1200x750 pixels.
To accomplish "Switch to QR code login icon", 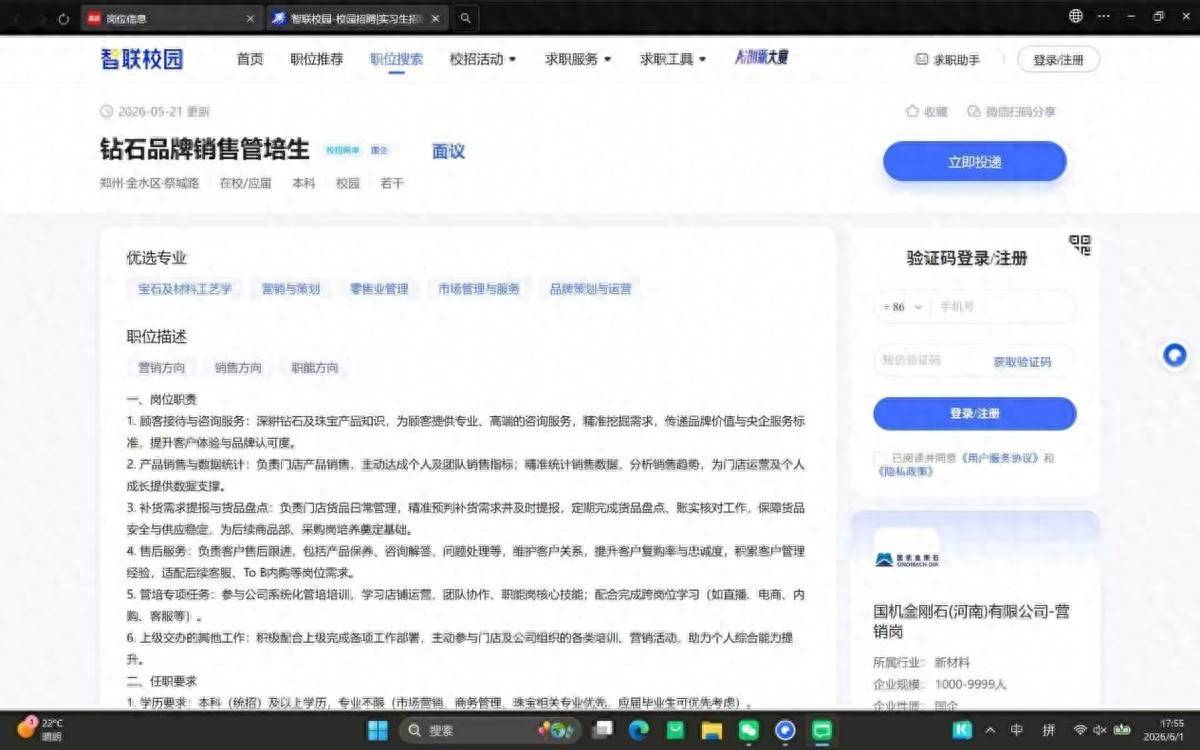I will point(1080,245).
